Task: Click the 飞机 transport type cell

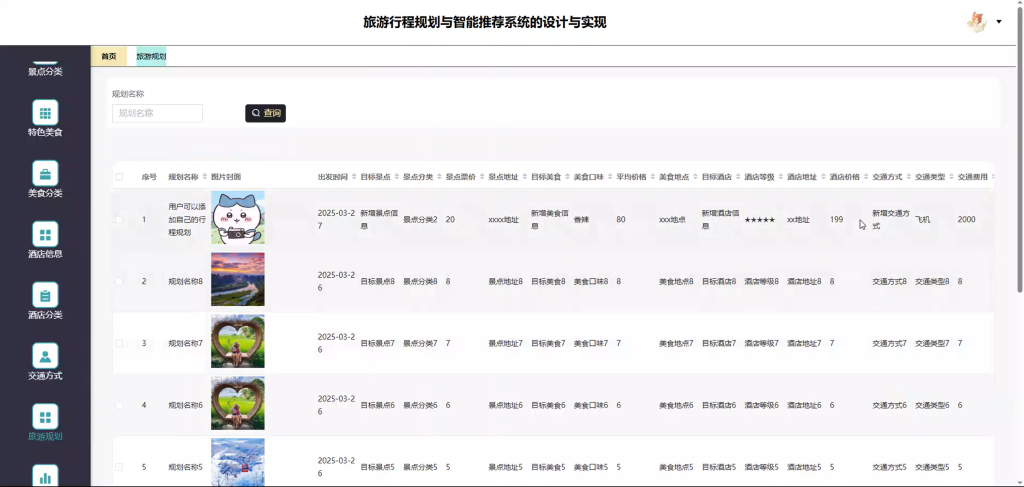Action: coord(922,219)
